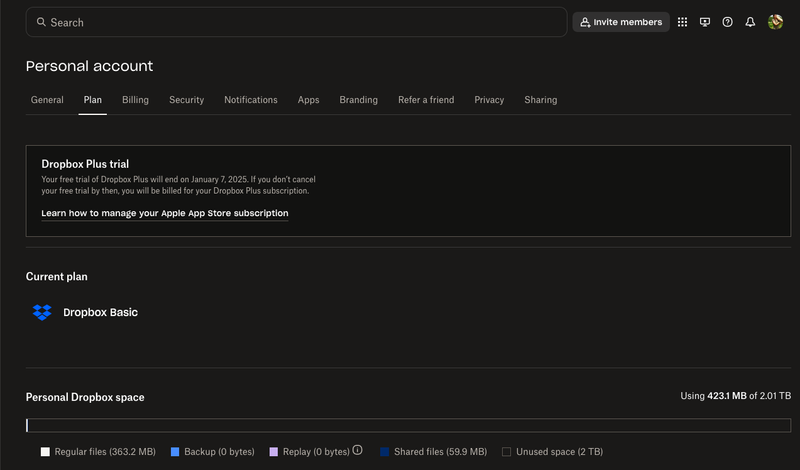Go to the Notifications tab

pos(251,100)
